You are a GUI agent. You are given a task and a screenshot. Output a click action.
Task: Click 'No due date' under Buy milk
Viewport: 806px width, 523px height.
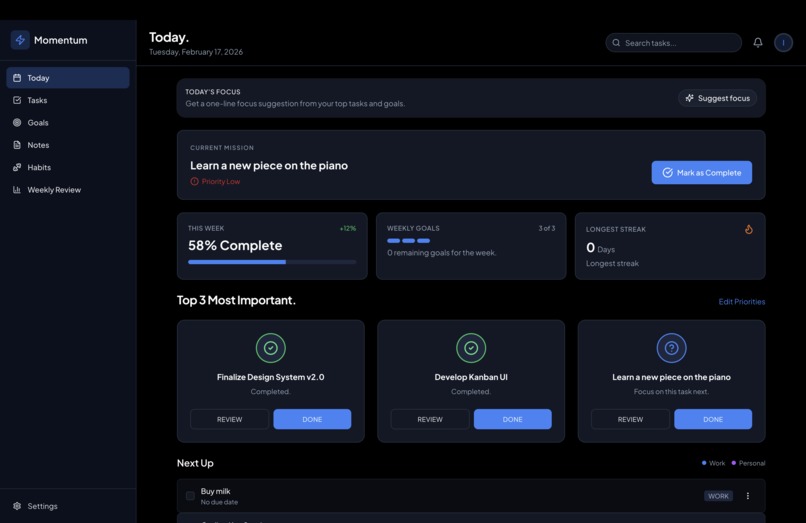point(219,502)
